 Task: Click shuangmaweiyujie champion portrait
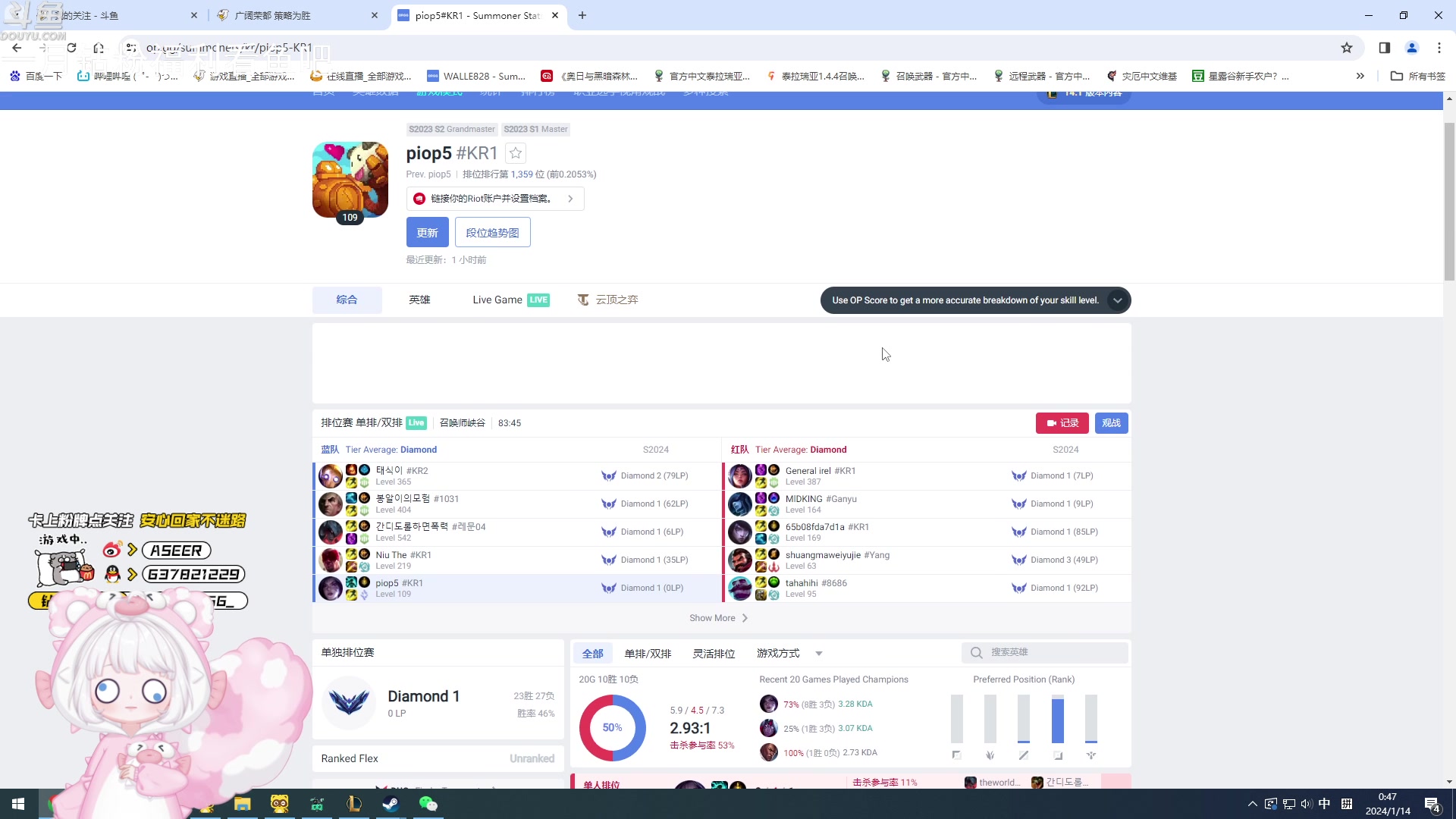click(x=740, y=560)
